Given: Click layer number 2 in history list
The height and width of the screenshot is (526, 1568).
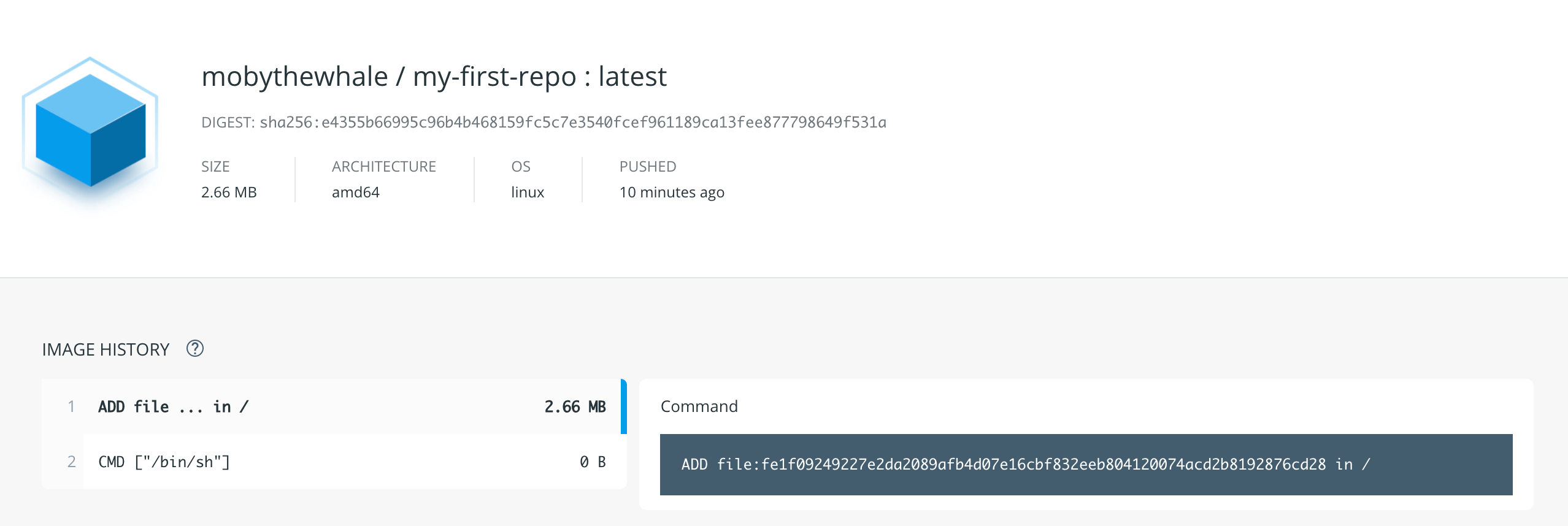Looking at the screenshot, I should coord(71,462).
